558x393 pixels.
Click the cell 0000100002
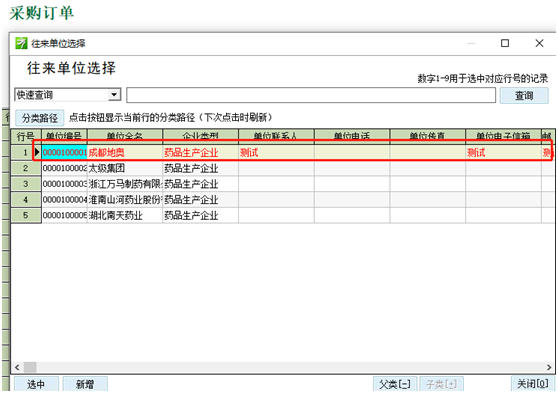point(64,168)
